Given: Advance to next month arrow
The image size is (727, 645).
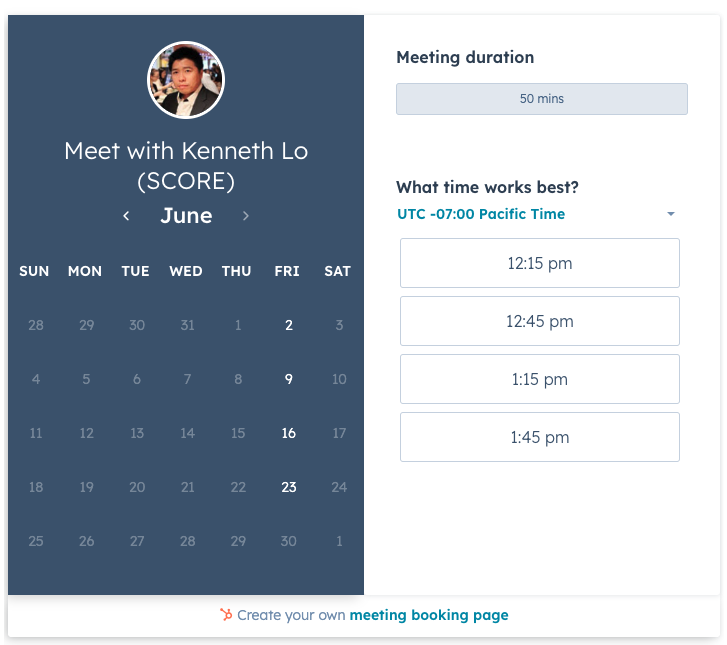Looking at the screenshot, I should coord(246,216).
